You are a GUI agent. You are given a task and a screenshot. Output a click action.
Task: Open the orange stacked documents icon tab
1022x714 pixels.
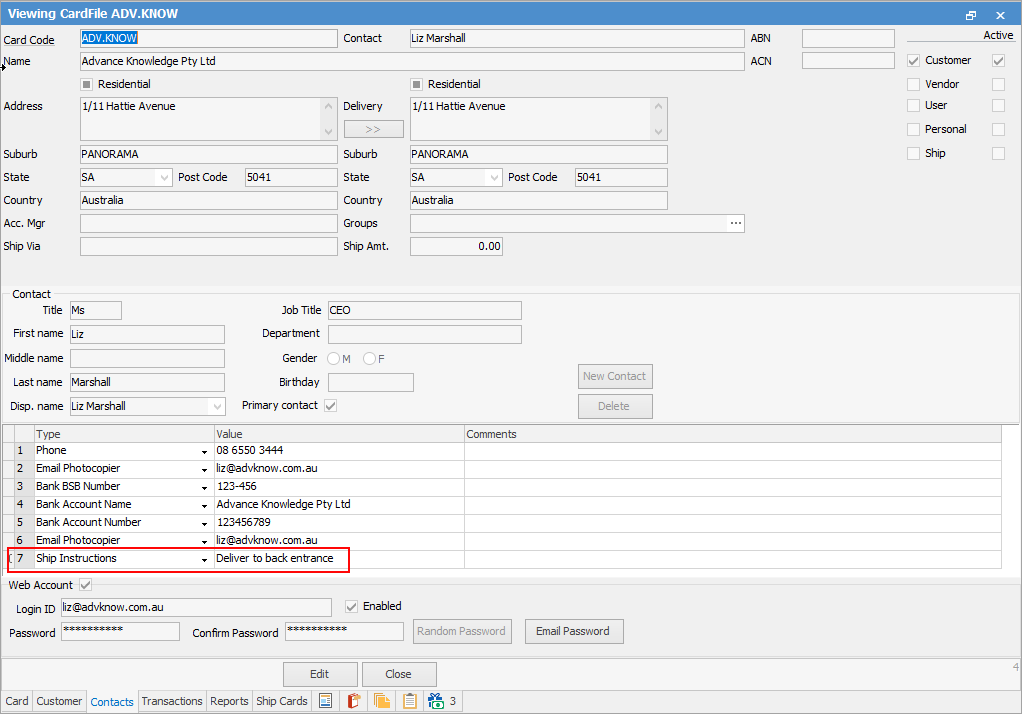(x=381, y=701)
